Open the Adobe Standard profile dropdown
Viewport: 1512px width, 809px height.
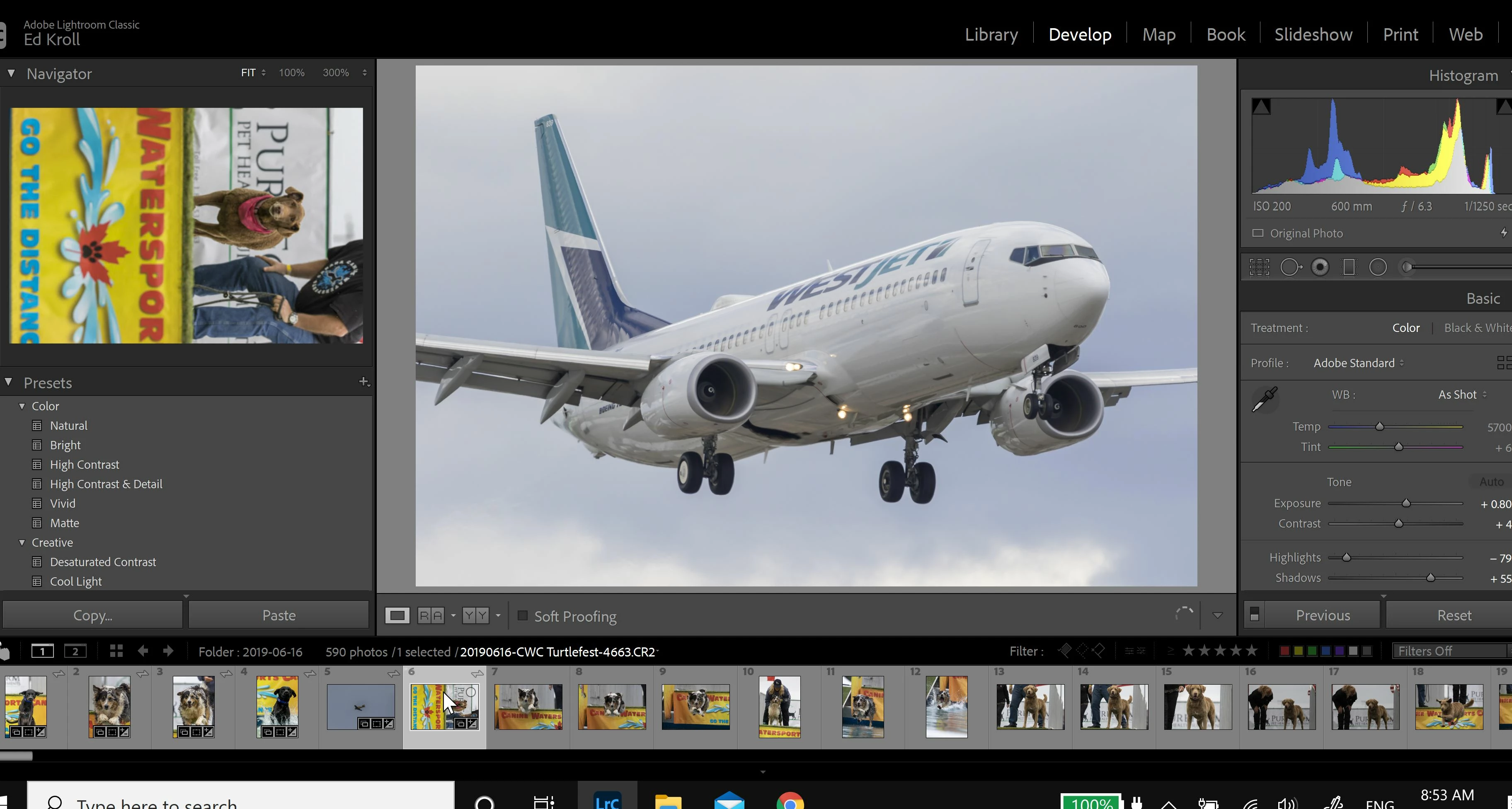(x=1358, y=363)
